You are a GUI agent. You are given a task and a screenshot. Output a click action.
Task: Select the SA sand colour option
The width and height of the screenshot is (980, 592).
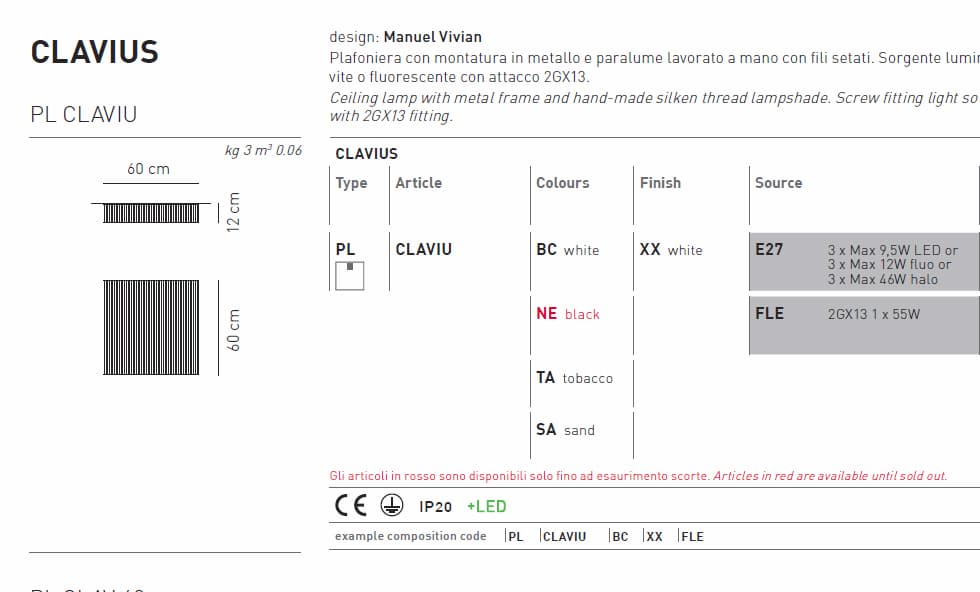point(565,430)
